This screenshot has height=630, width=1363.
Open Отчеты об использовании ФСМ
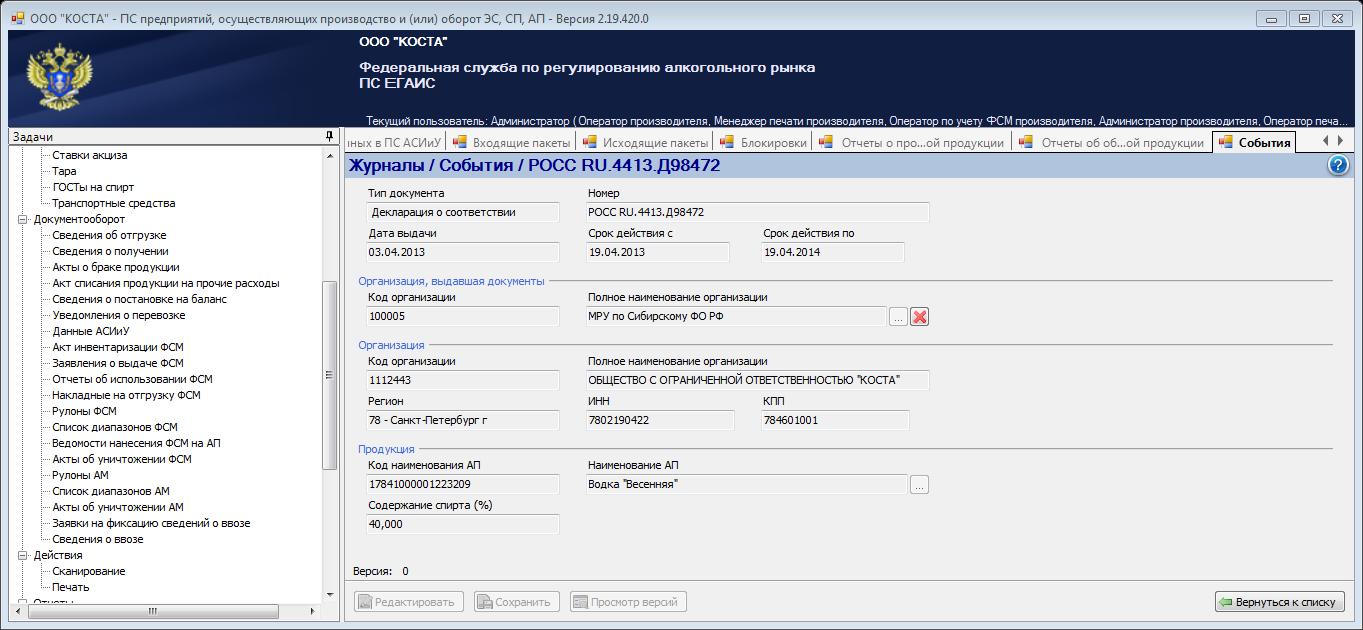(x=132, y=379)
